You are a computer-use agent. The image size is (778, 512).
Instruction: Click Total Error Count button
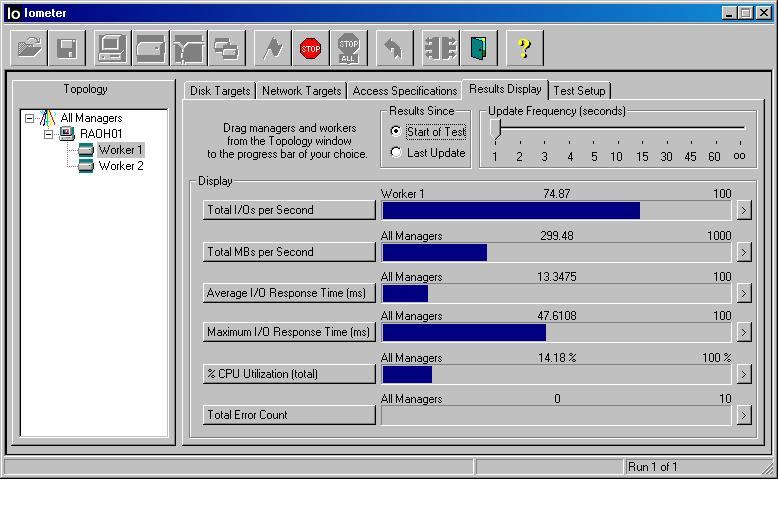tap(289, 415)
